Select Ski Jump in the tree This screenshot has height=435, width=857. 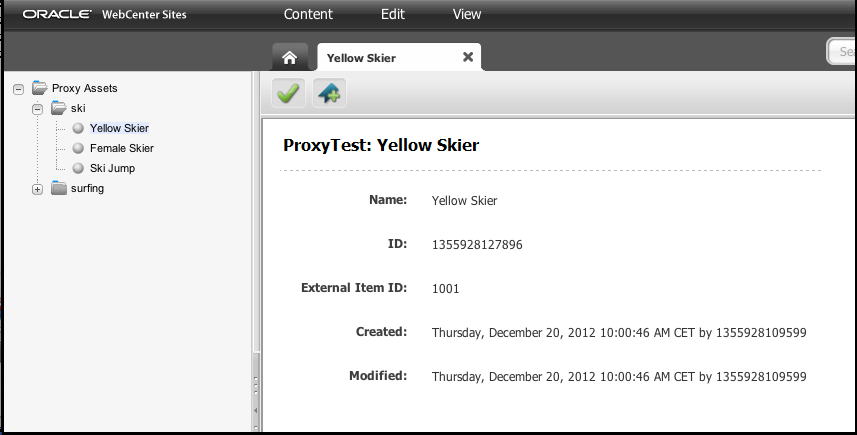pyautogui.click(x=113, y=168)
